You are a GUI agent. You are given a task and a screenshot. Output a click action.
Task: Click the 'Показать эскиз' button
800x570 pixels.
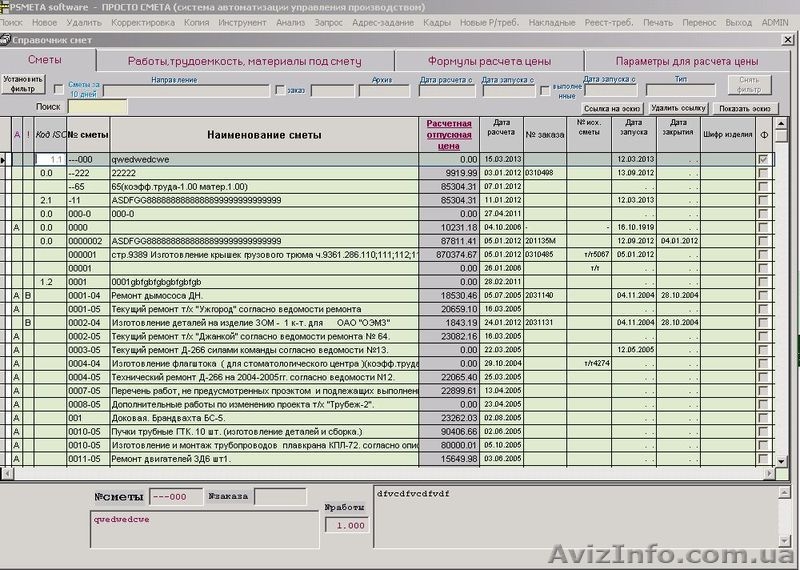(x=744, y=107)
